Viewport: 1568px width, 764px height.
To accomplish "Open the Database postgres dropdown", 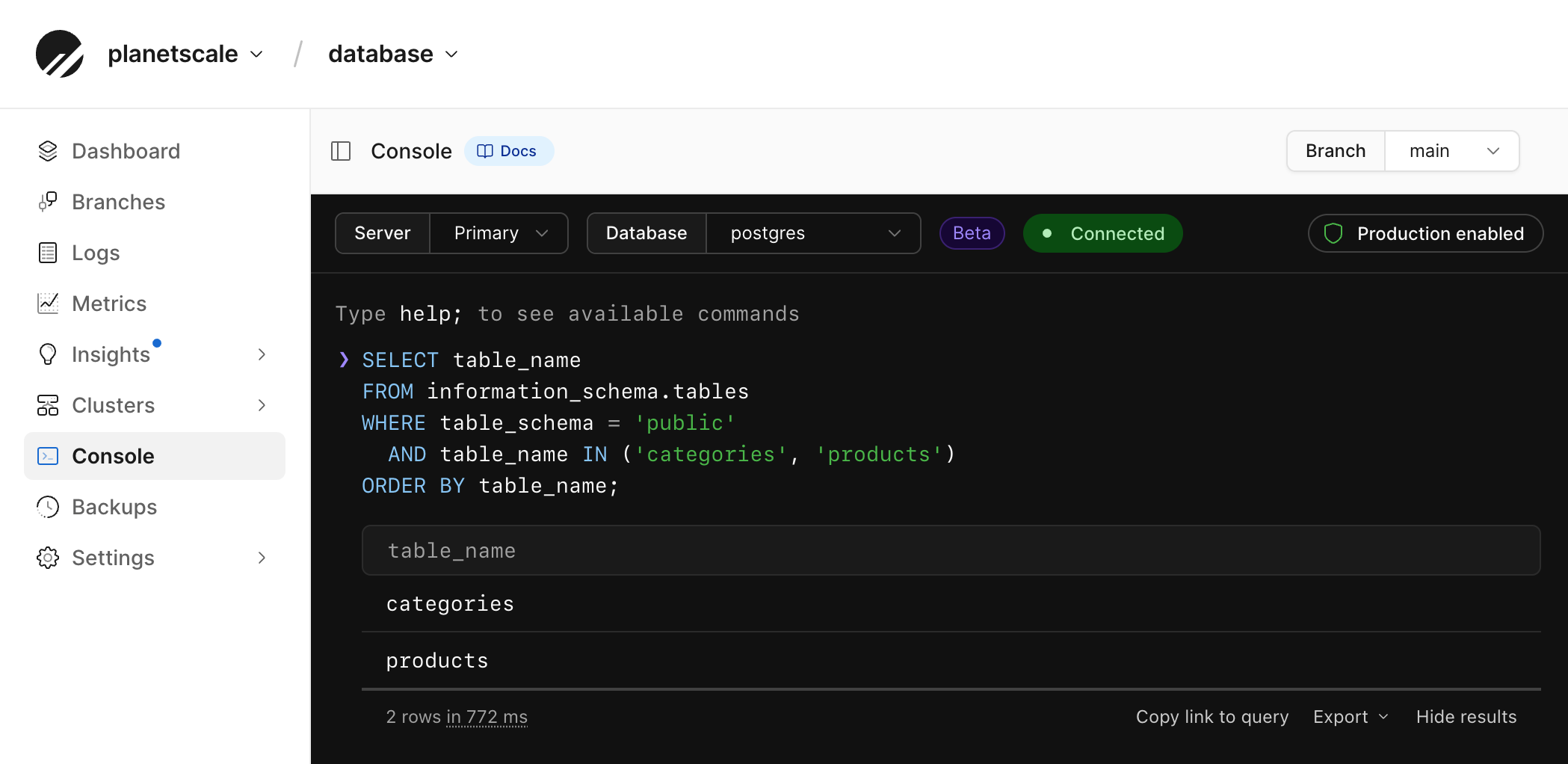I will [813, 233].
